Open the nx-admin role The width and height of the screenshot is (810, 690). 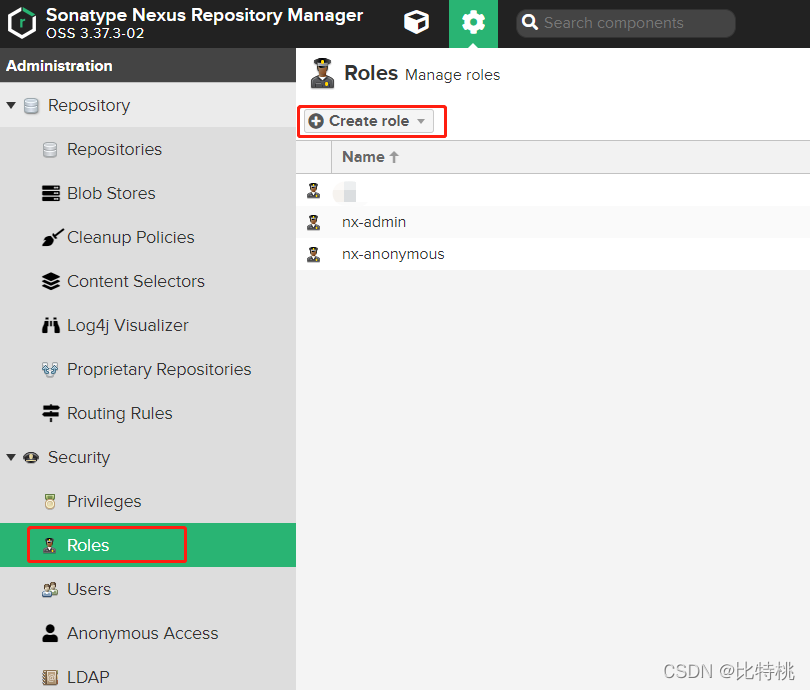(374, 222)
